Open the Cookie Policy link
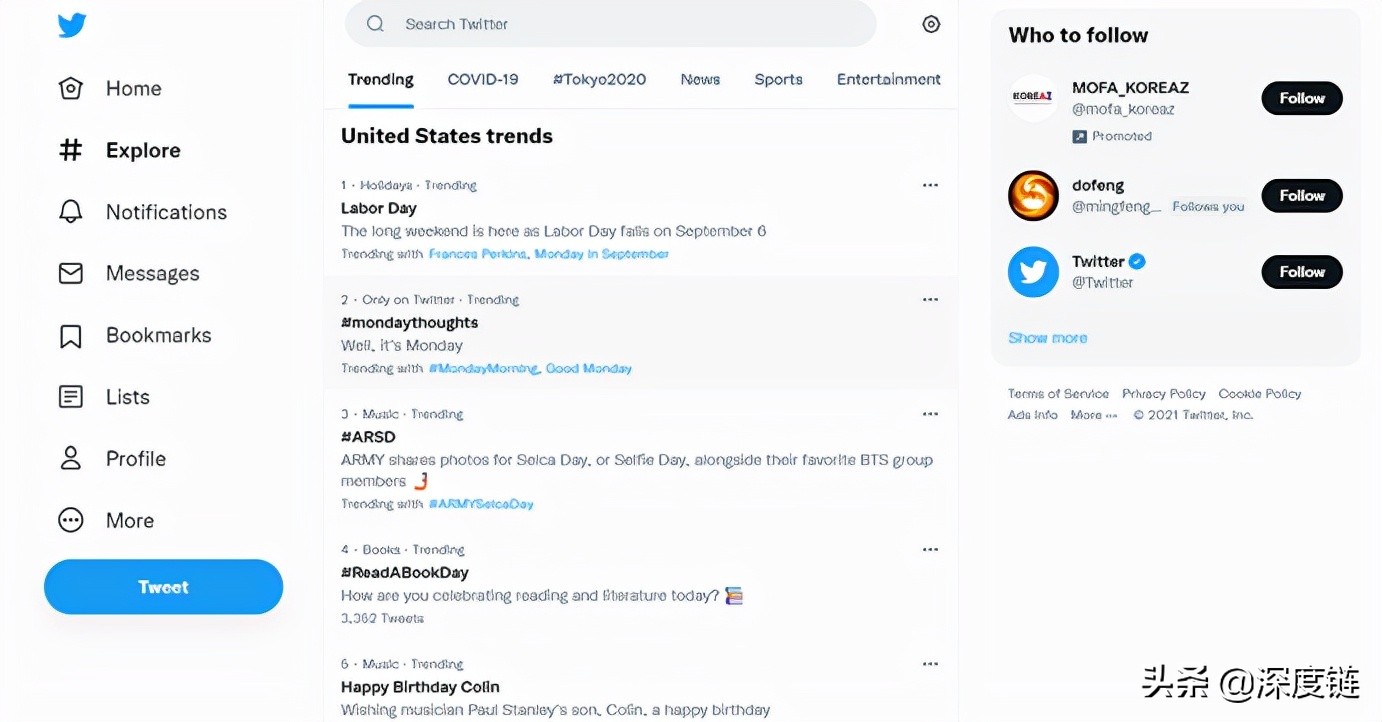 pyautogui.click(x=1260, y=394)
